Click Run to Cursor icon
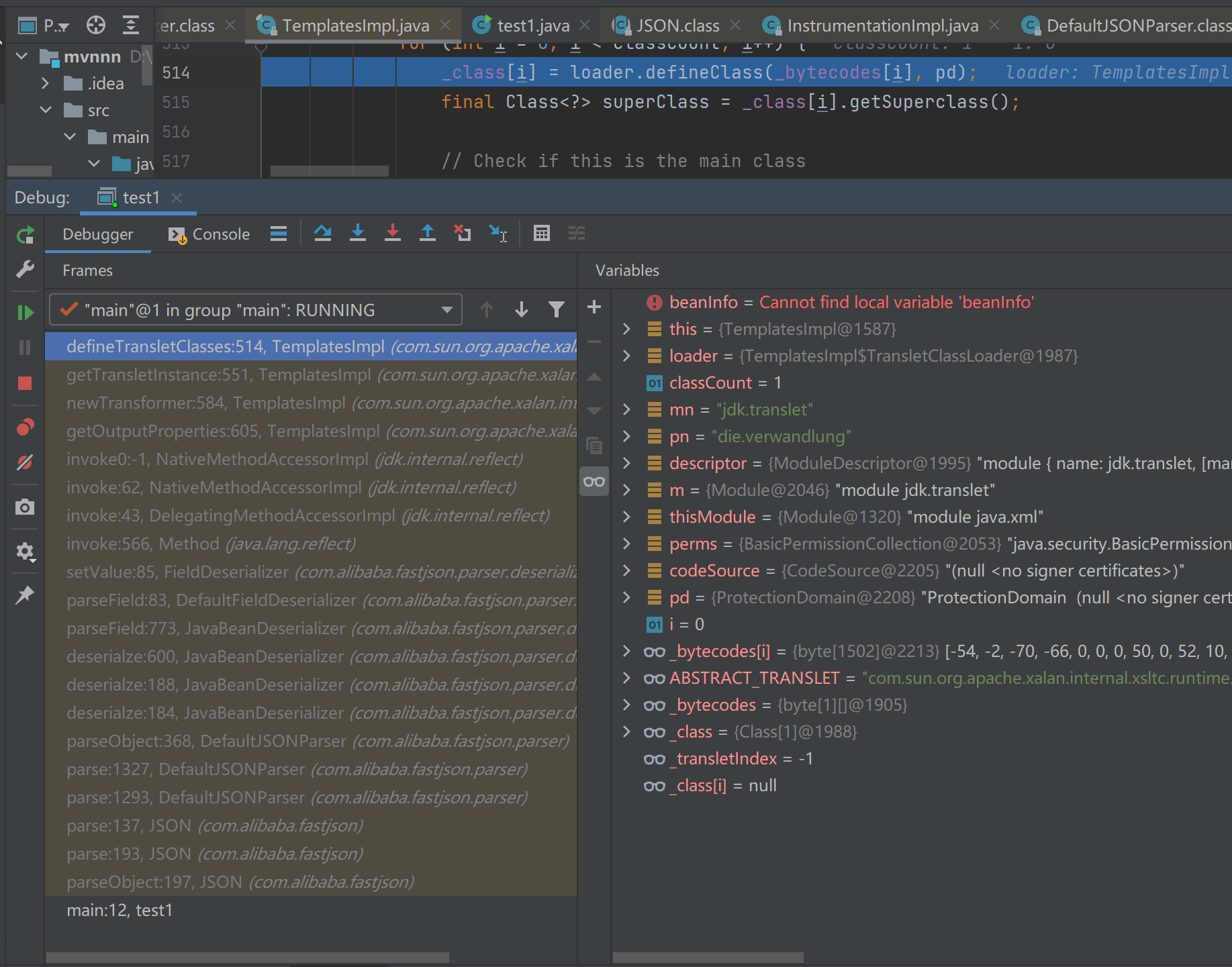The image size is (1232, 967). click(498, 234)
